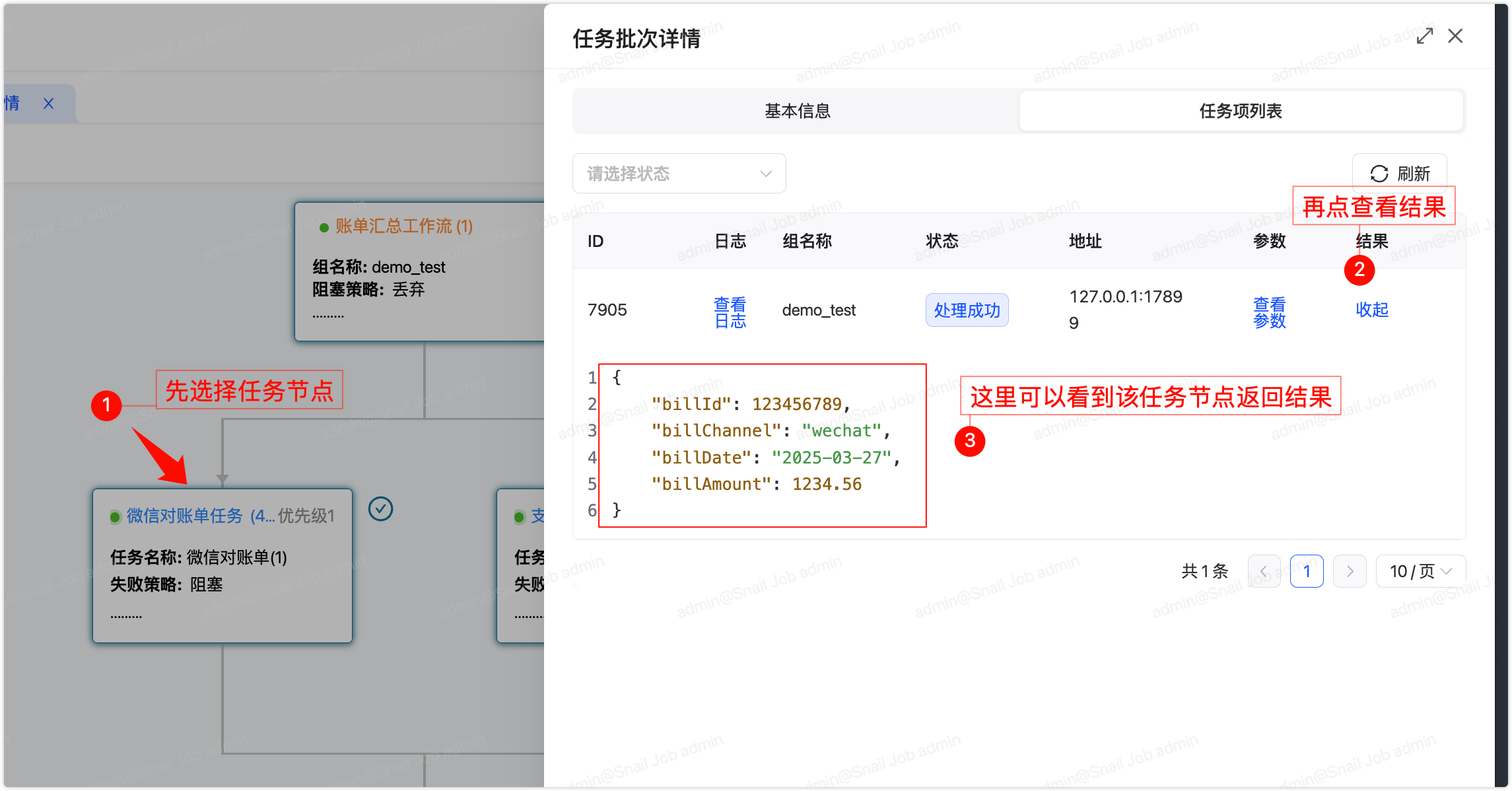Close the task batch detail drawer
This screenshot has width=1512, height=791.
pos(1455,36)
